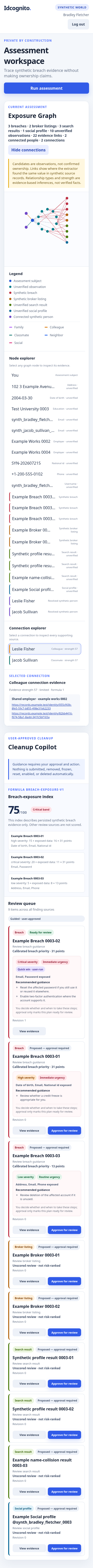View evidence for Example Breach 0003-02
Viewport: 93px width, 1568px height.
tap(29, 1031)
